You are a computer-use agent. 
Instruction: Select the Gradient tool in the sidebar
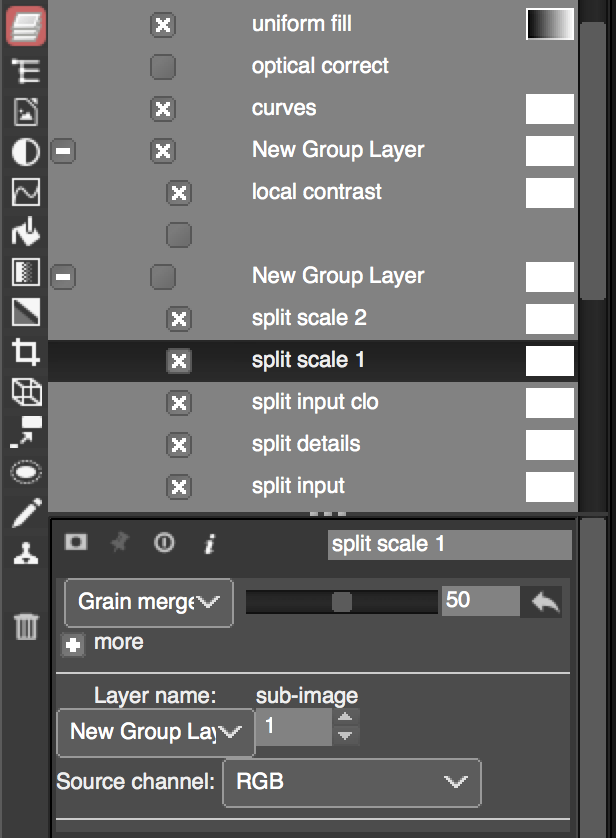(25, 313)
